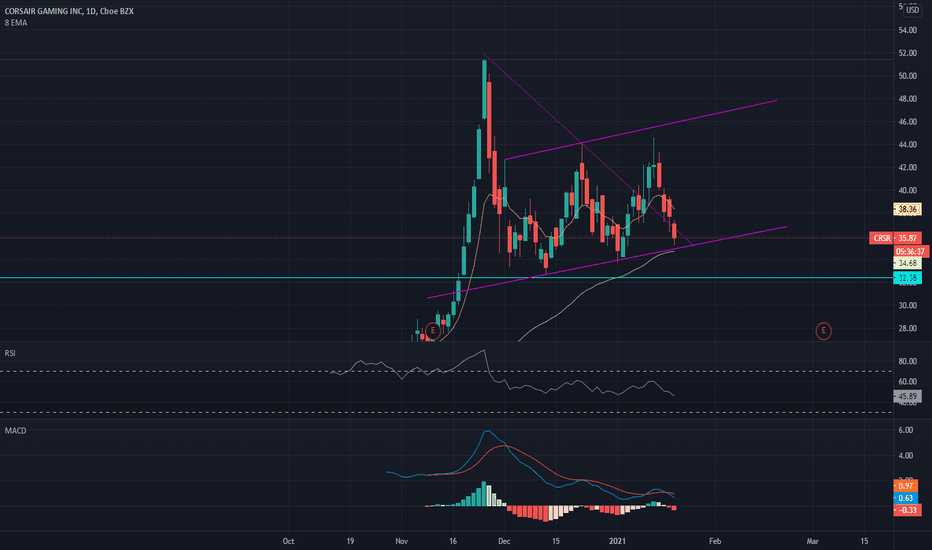The width and height of the screenshot is (932, 550).
Task: Click the upcoming earnings 'E' marker near February
Action: pos(823,331)
